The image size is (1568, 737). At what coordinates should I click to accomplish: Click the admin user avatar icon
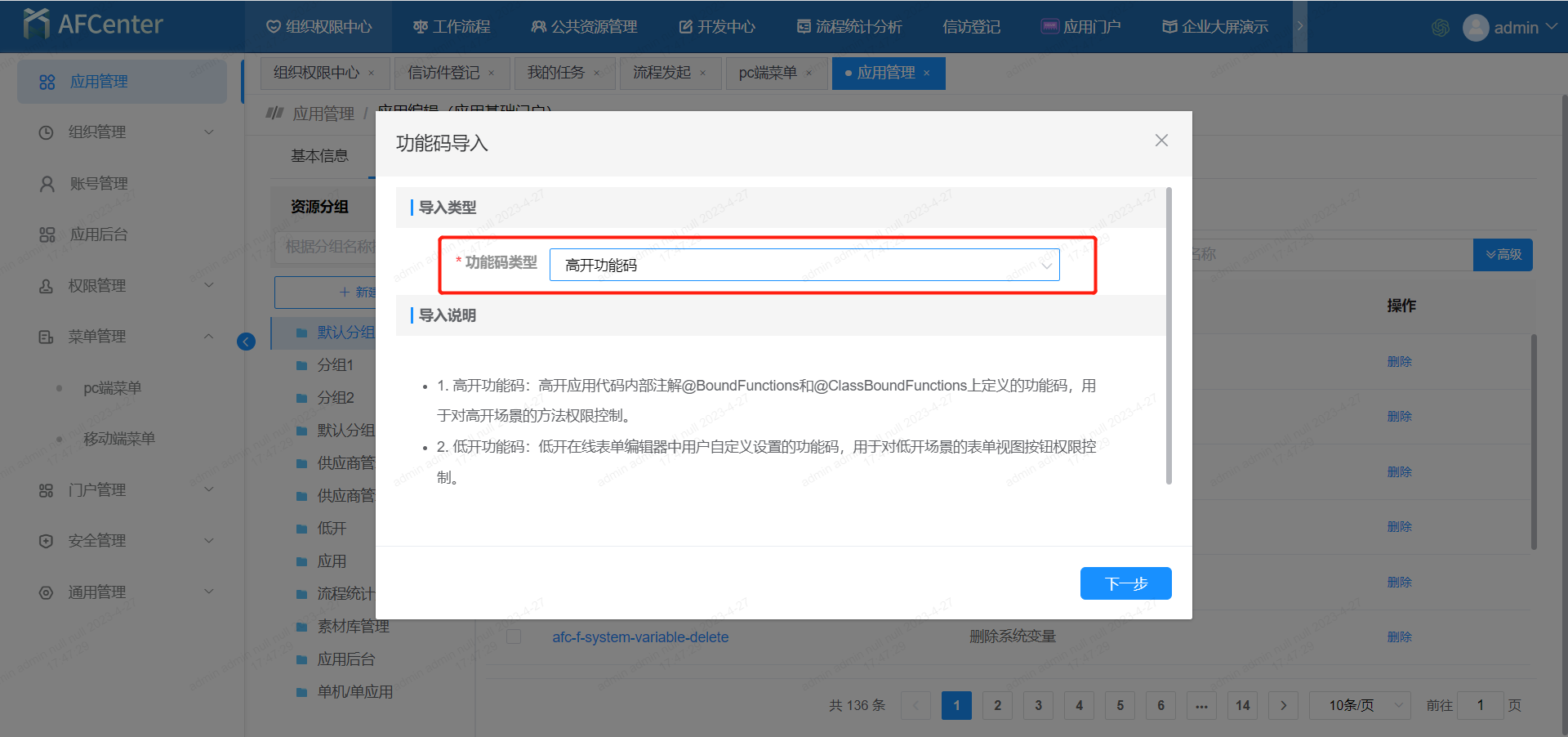(x=1475, y=28)
